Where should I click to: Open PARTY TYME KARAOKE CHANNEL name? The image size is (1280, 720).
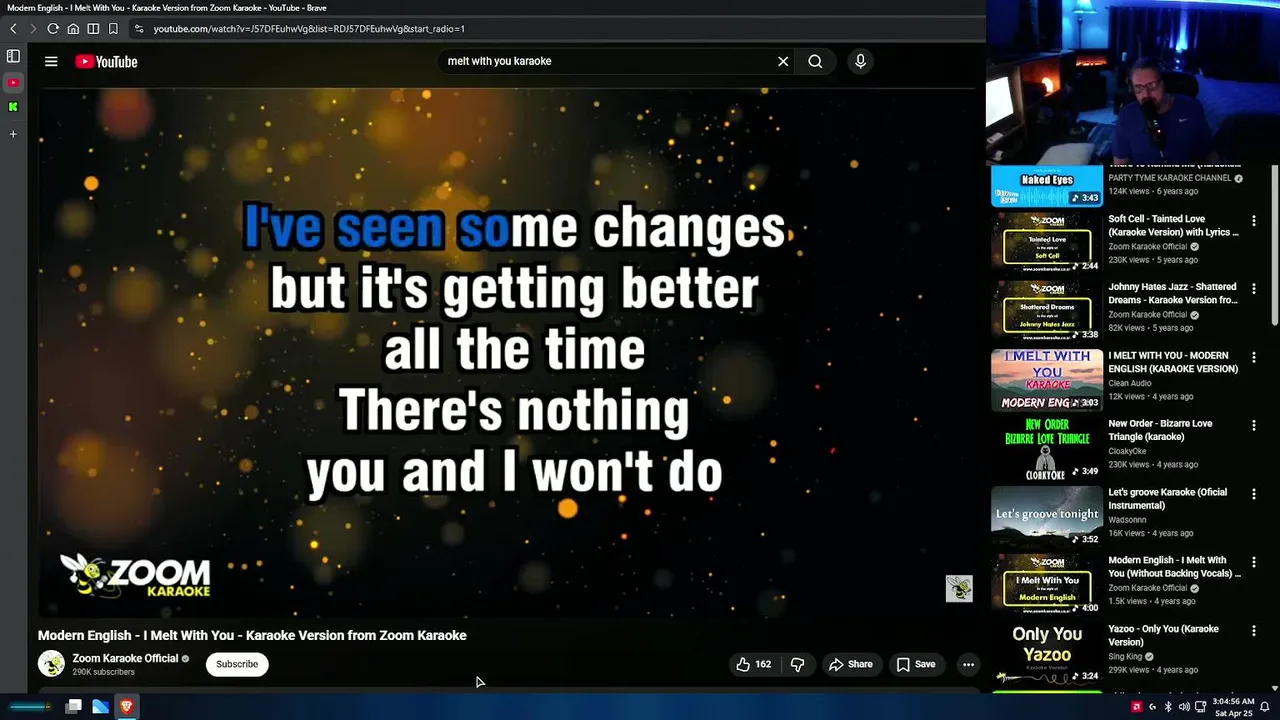1169,178
